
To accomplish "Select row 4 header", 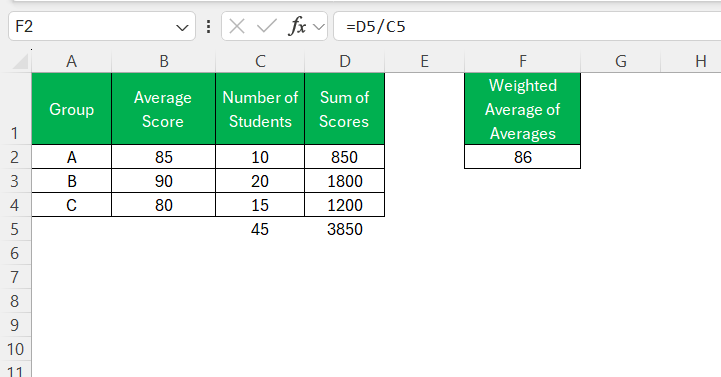I will 16,205.
